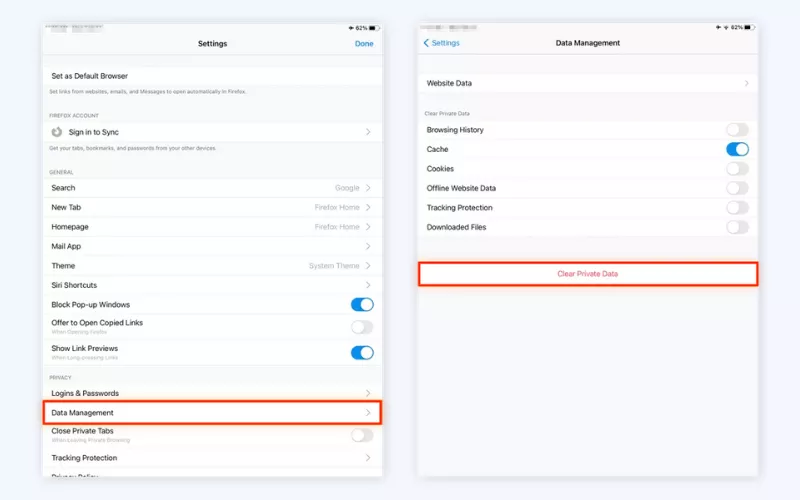Turn off Cache toggle
This screenshot has width=800, height=500.
click(x=737, y=149)
